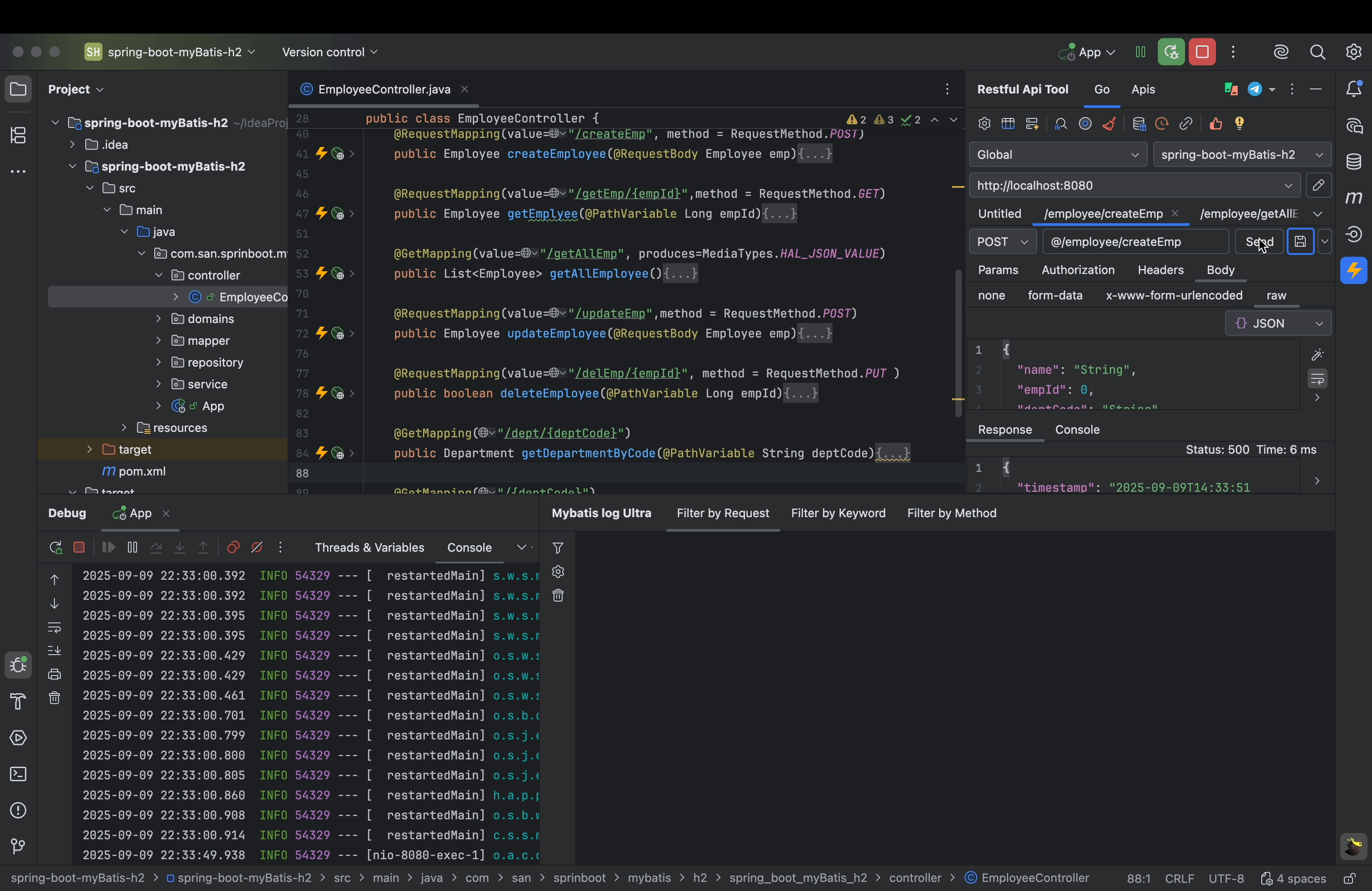Open Restful Api Tool settings gear
This screenshot has width=1372, height=891.
[984, 124]
